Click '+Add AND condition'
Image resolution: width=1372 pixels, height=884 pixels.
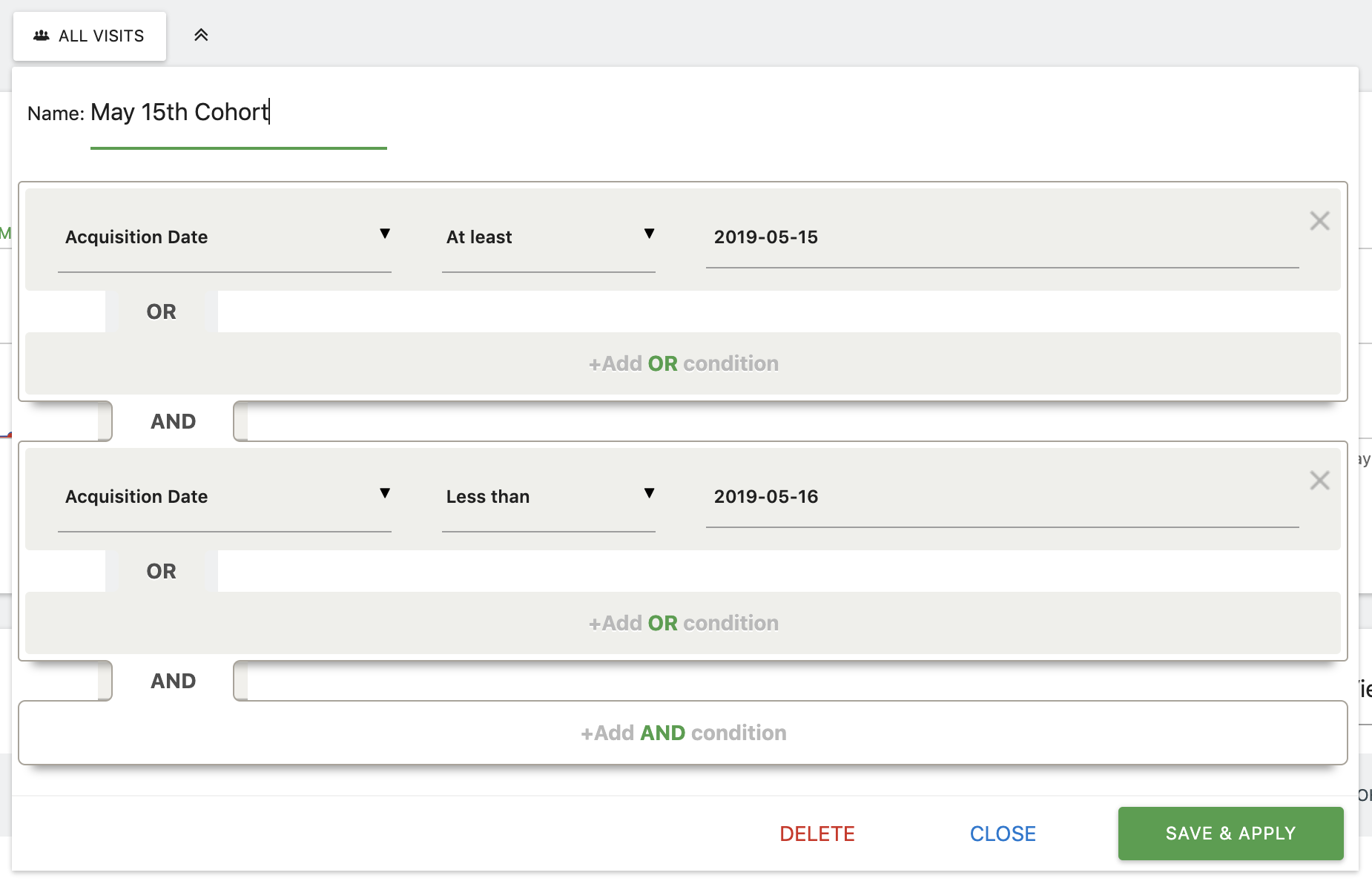683,733
